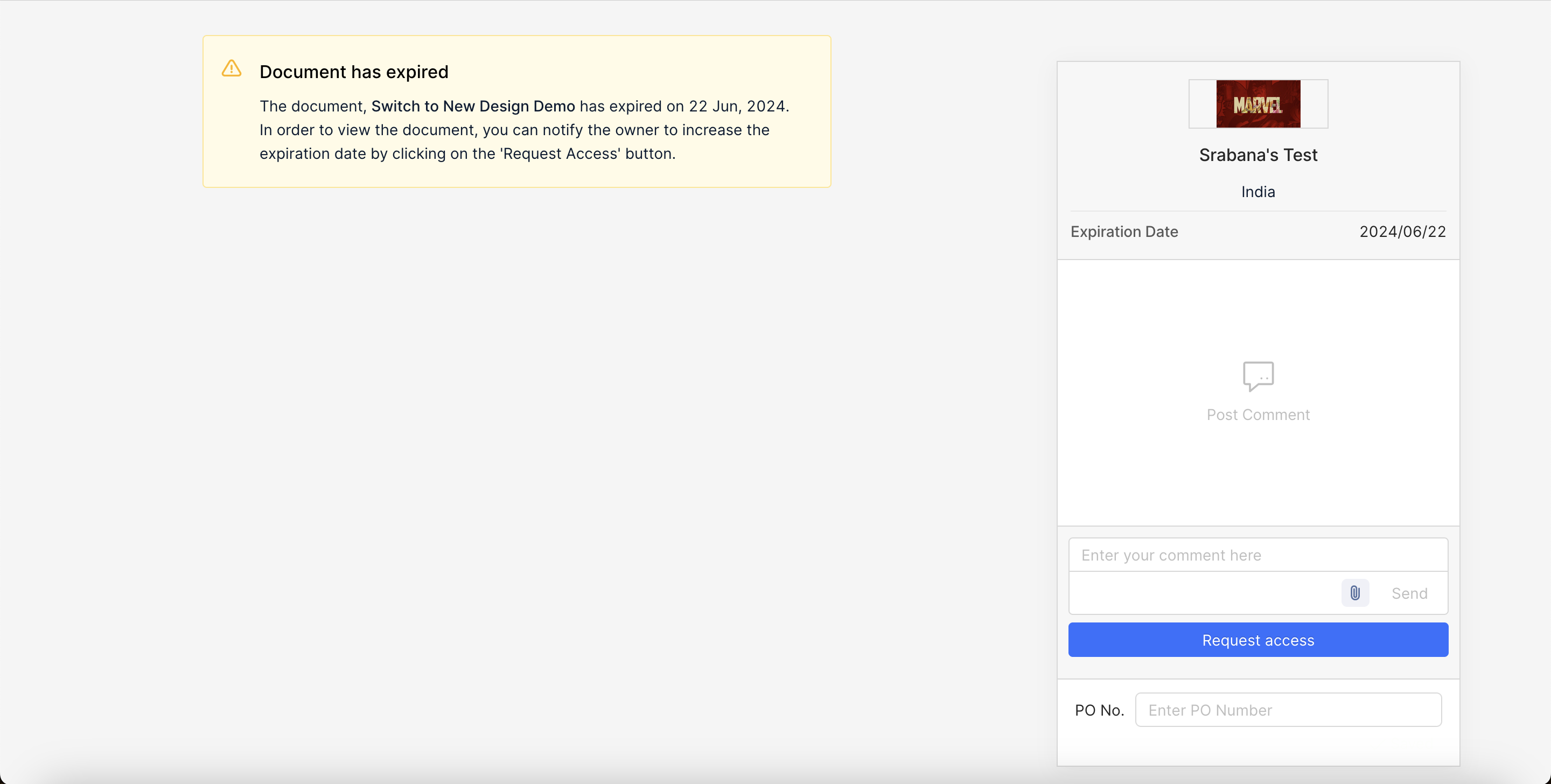1551x784 pixels.
Task: Click the Send comment button
Action: [1409, 593]
